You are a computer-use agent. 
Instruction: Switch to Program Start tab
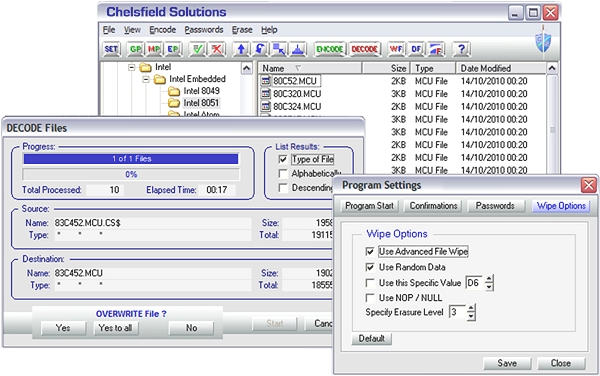[x=369, y=206]
